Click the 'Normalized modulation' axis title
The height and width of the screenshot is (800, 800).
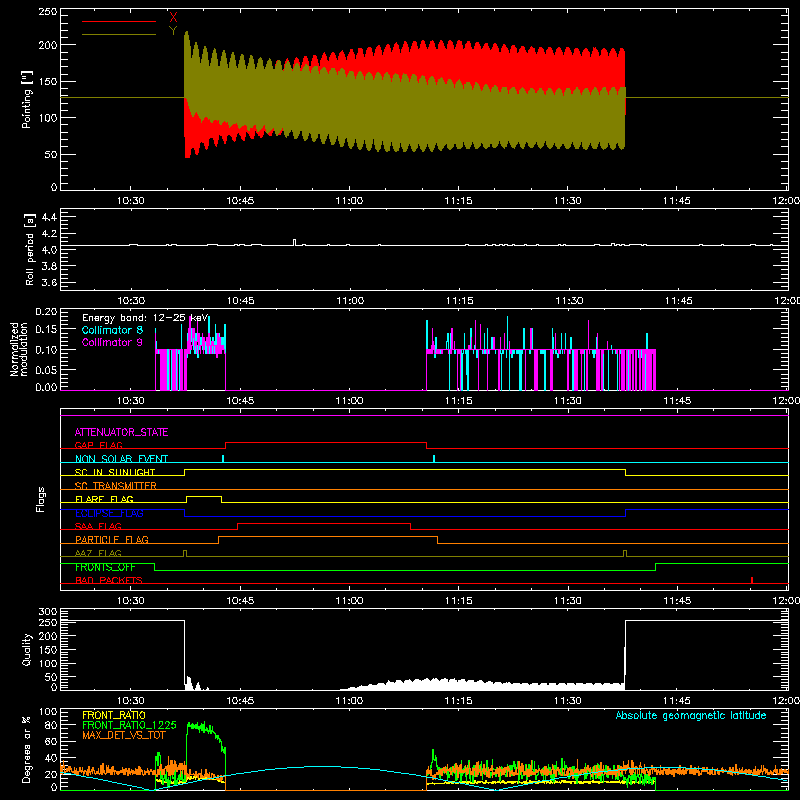(19, 349)
